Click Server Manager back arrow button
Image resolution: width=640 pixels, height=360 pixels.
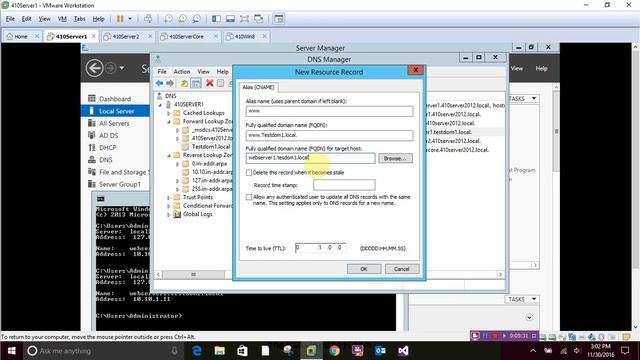[94, 68]
